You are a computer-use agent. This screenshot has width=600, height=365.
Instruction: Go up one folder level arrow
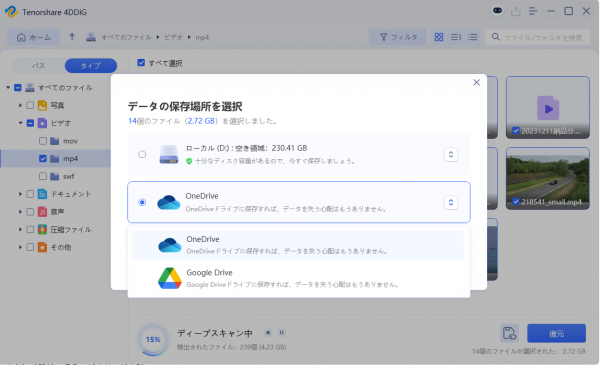coord(72,37)
